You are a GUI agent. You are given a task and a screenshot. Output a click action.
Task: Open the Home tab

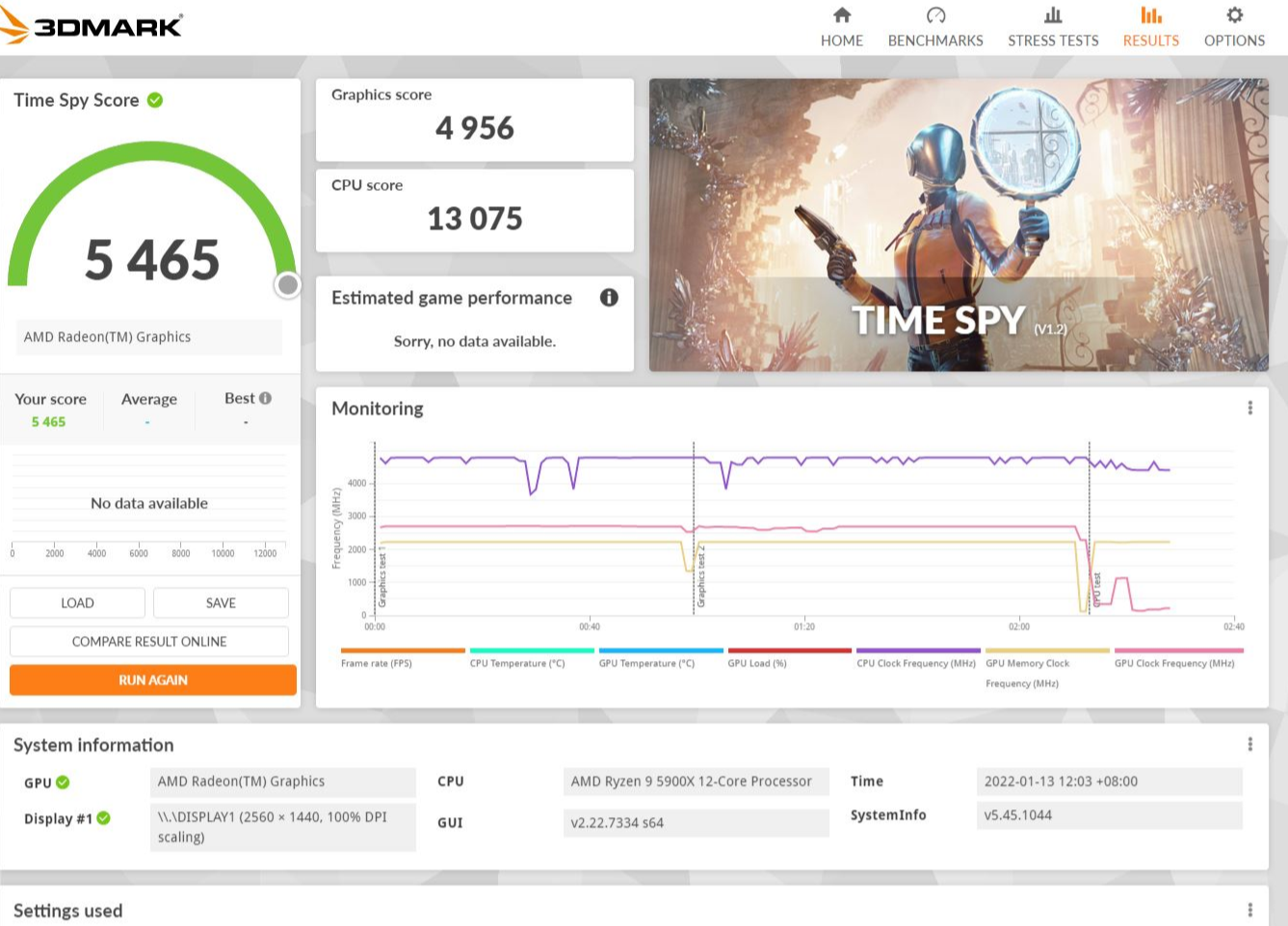(x=841, y=27)
